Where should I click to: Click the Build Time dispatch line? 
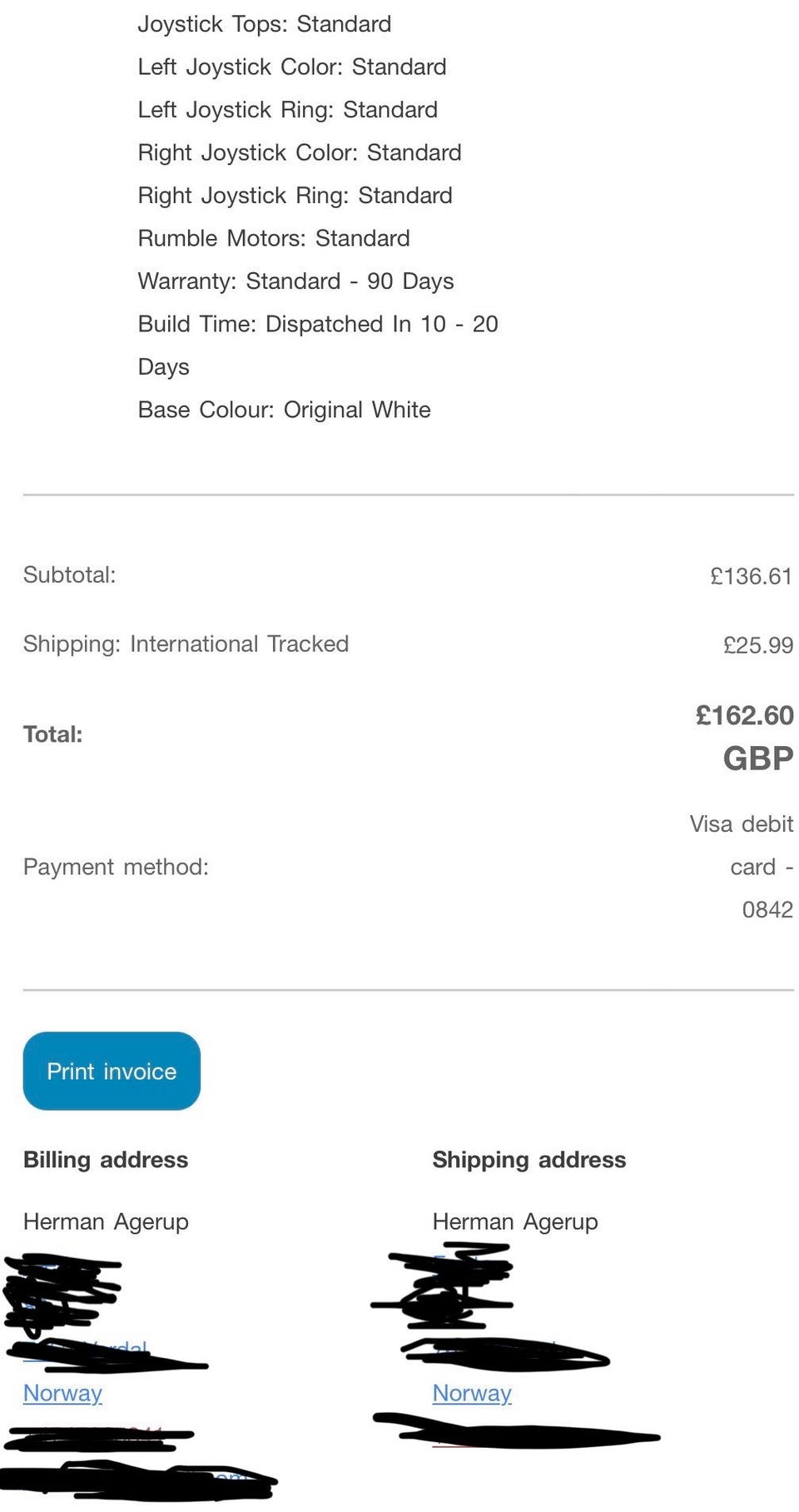[x=317, y=324]
